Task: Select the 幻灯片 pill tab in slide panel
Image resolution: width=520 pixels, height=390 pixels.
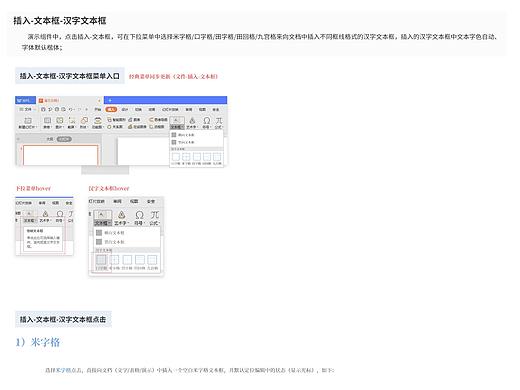Action: 64,139
